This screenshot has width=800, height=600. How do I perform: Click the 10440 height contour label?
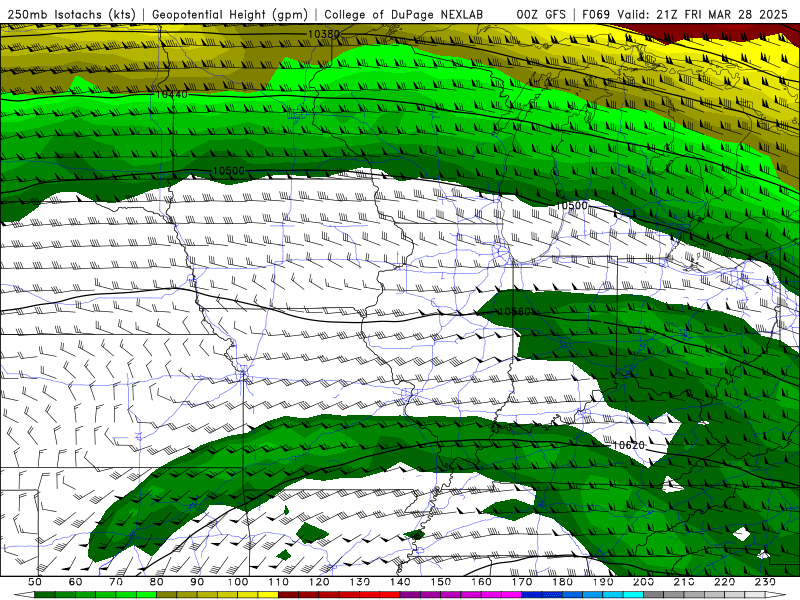click(171, 94)
